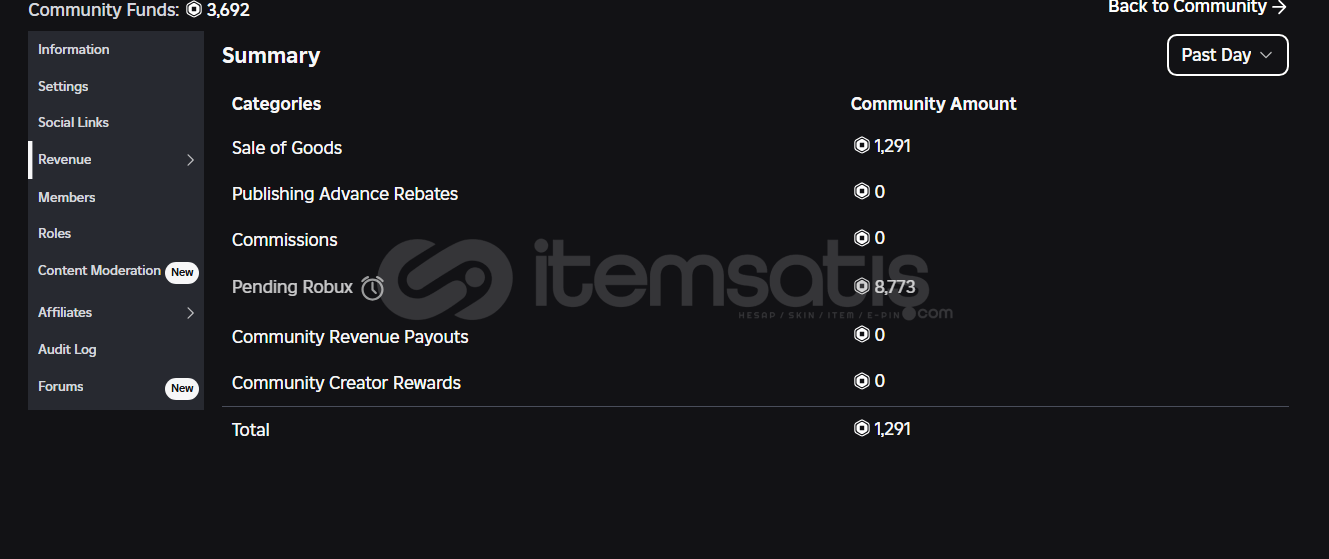The image size is (1329, 559).
Task: Expand the Revenue submenu chevron
Action: click(x=190, y=160)
